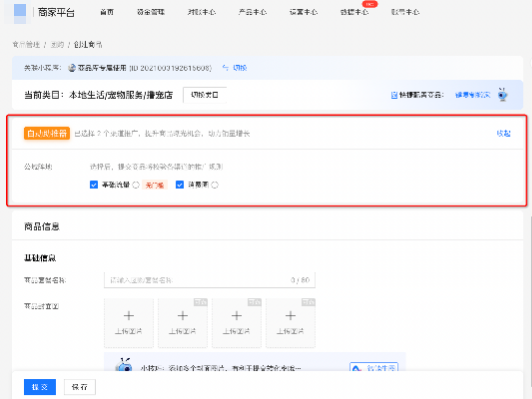Screen dimensions: 532x399
Task: Click the swap arrows icon beside 切换
Action: 225,68
